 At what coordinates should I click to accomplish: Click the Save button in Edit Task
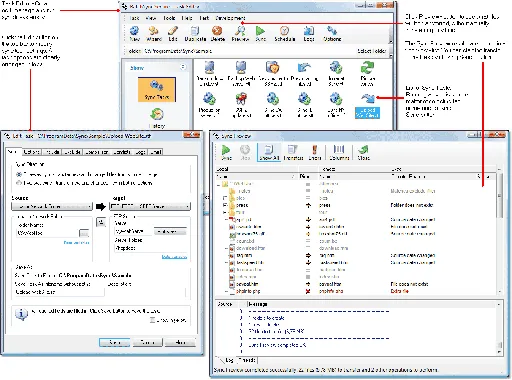pyautogui.click(x=114, y=342)
